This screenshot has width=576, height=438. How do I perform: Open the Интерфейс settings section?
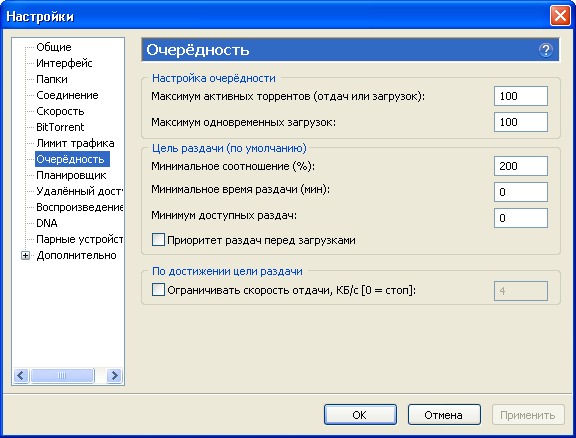[x=64, y=63]
